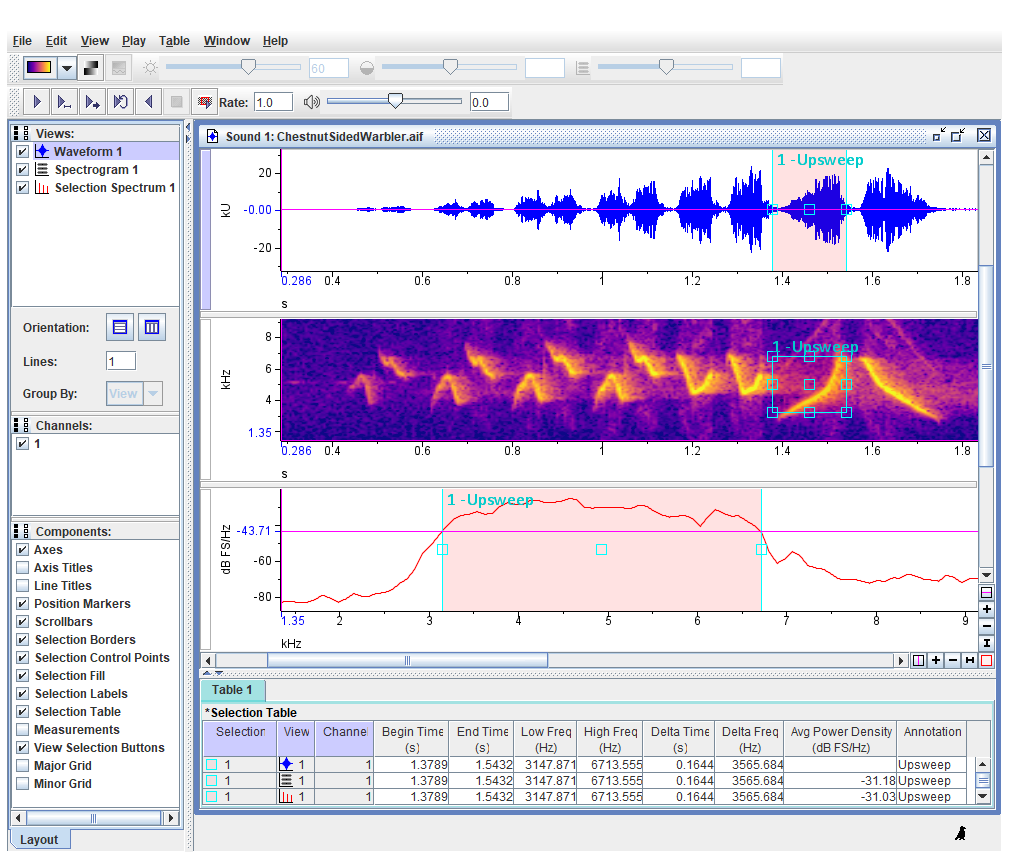
Task: Click the Lines input field
Action: [121, 361]
